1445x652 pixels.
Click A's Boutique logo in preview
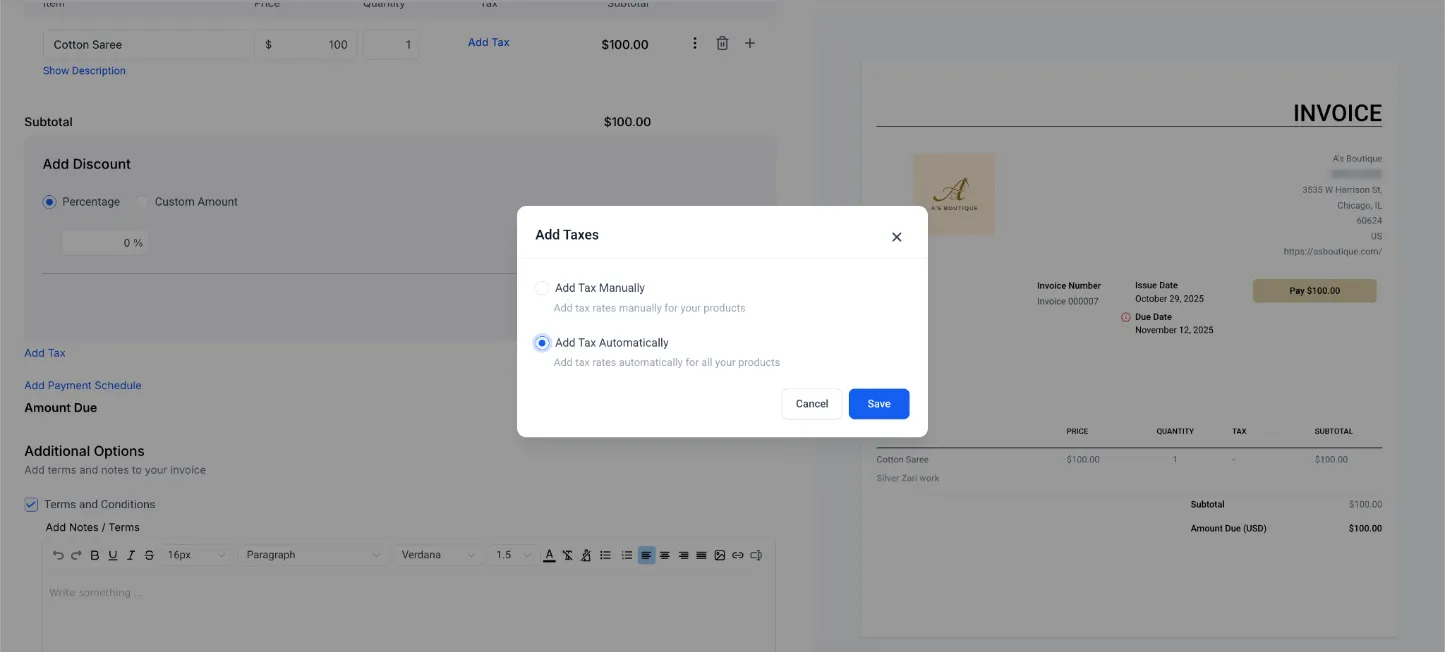954,194
